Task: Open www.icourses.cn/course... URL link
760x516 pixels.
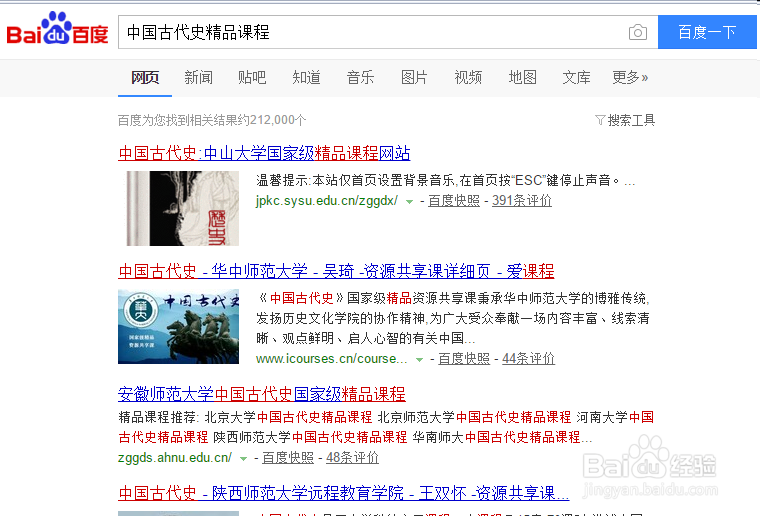Action: [x=332, y=359]
